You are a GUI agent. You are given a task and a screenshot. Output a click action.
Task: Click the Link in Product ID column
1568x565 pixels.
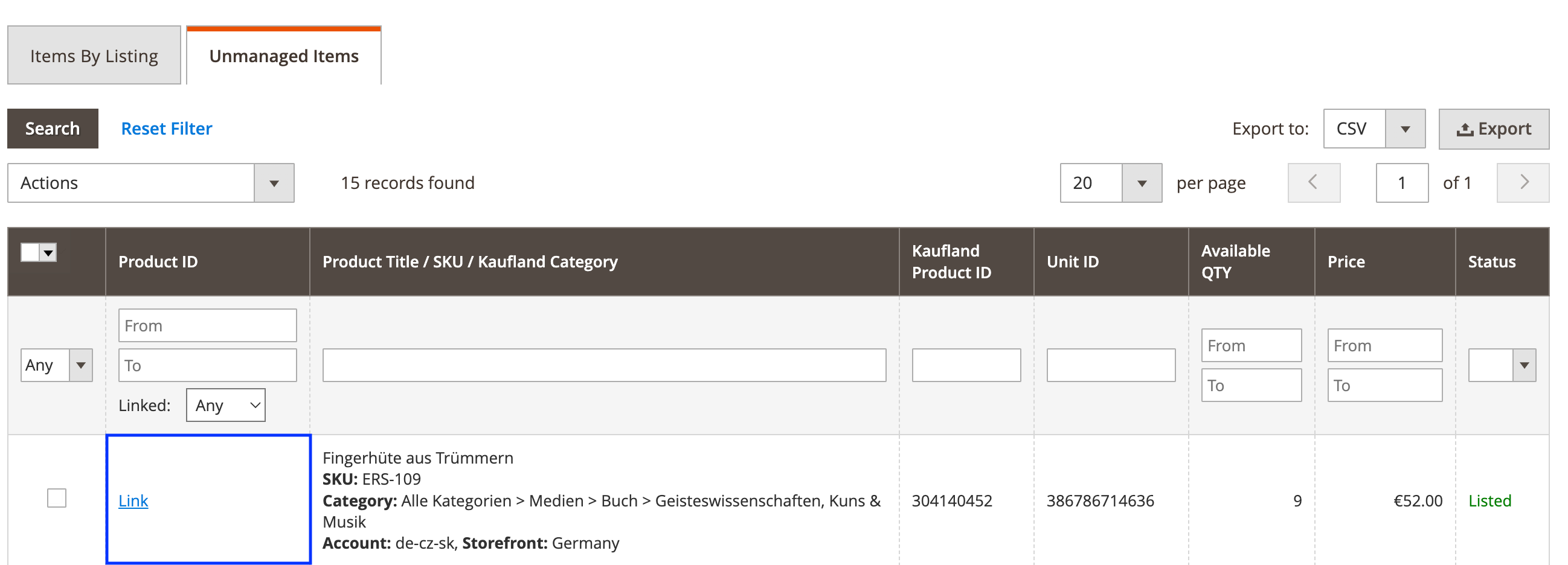tap(133, 500)
